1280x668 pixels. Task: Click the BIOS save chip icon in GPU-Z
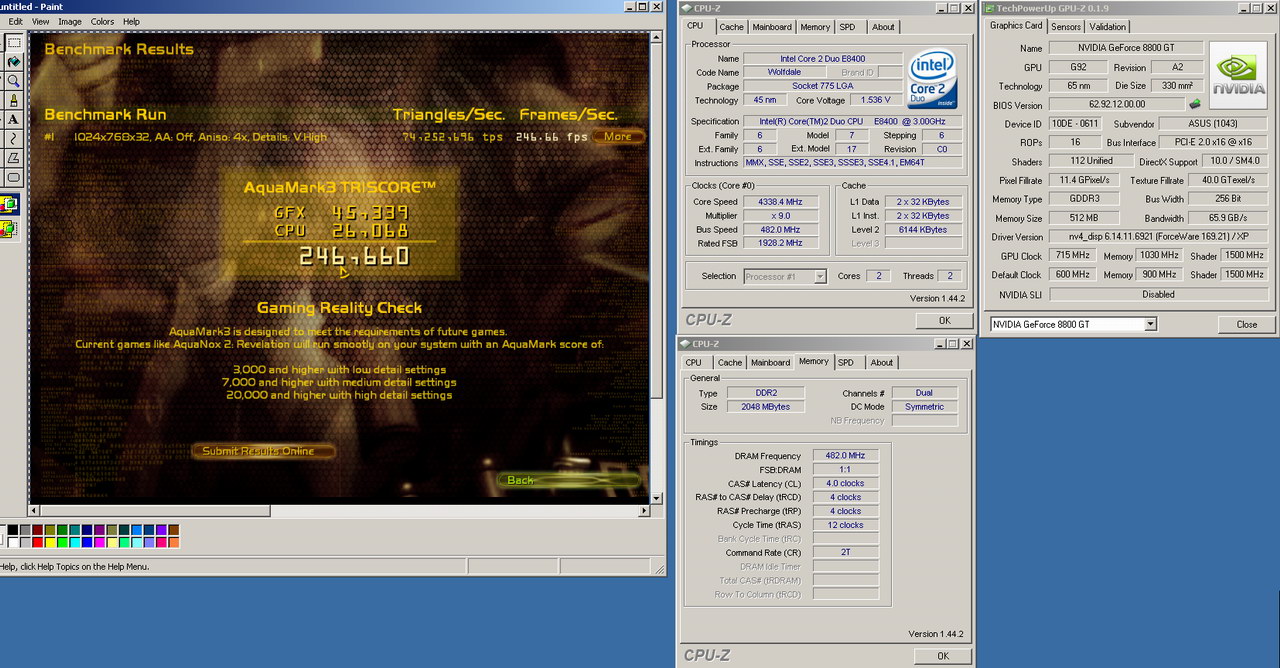coord(1195,104)
